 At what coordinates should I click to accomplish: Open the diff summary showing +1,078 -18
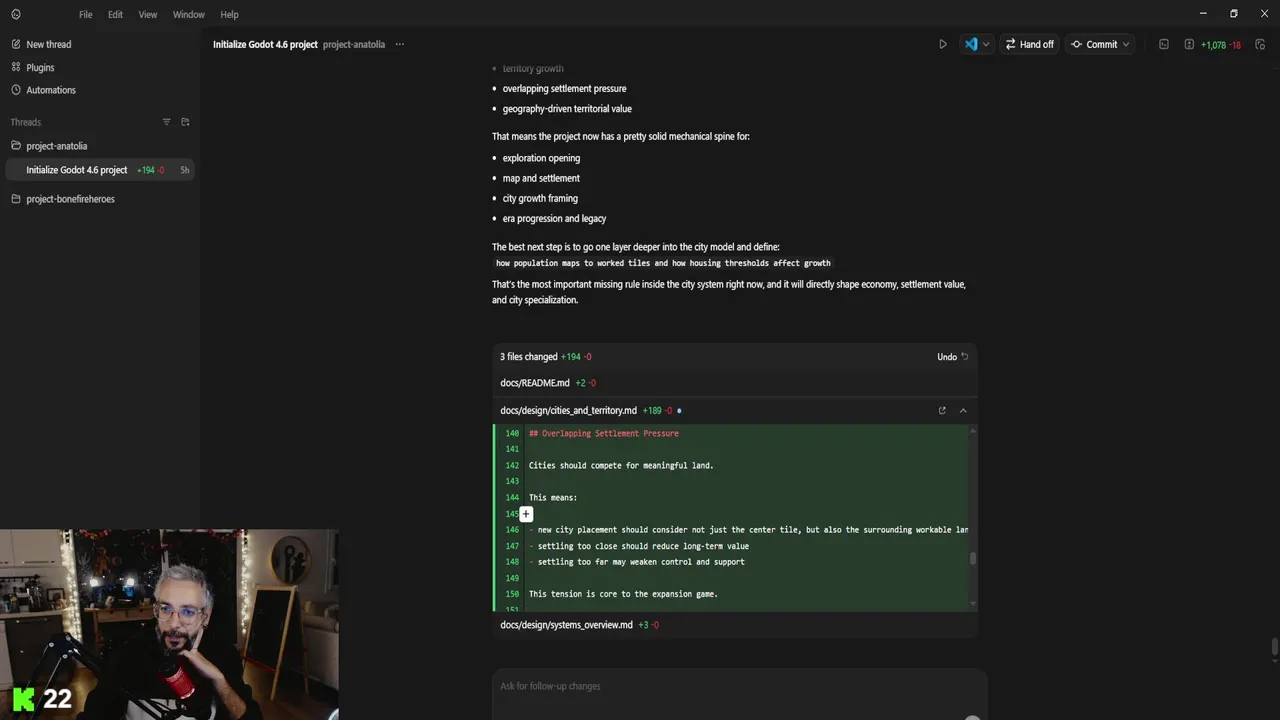tap(1213, 44)
